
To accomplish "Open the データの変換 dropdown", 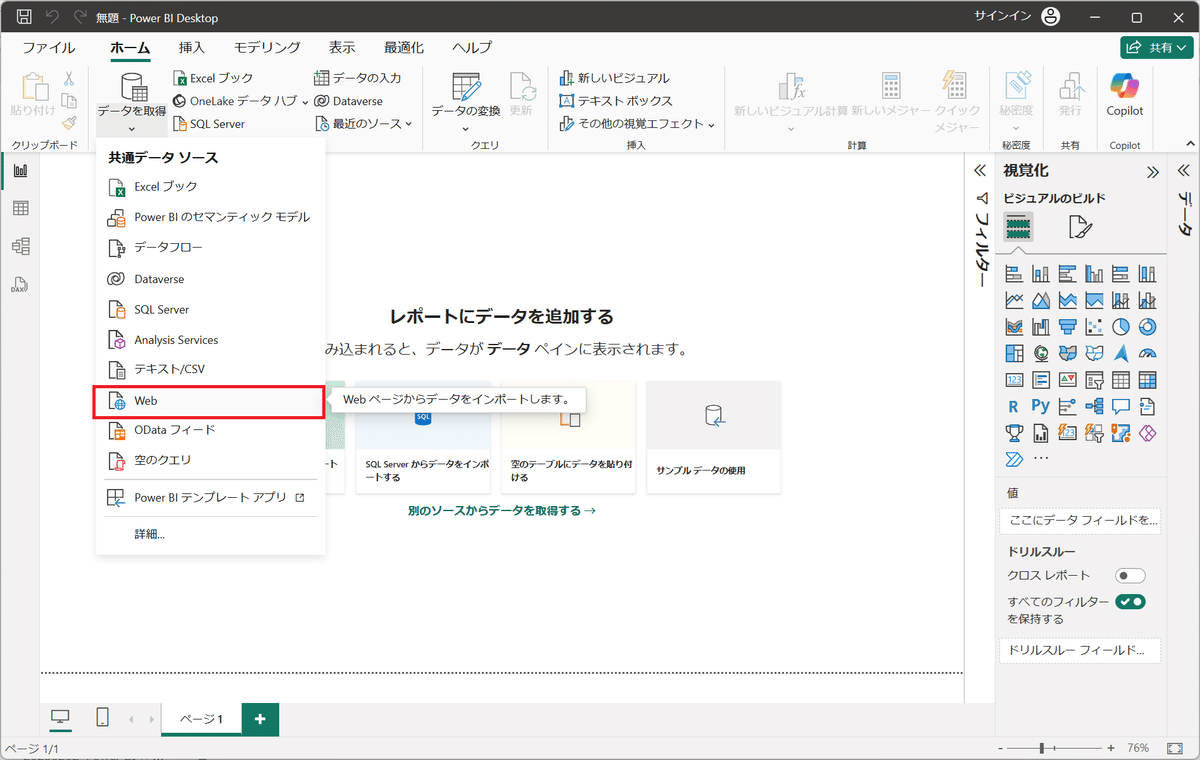I will tap(466, 128).
